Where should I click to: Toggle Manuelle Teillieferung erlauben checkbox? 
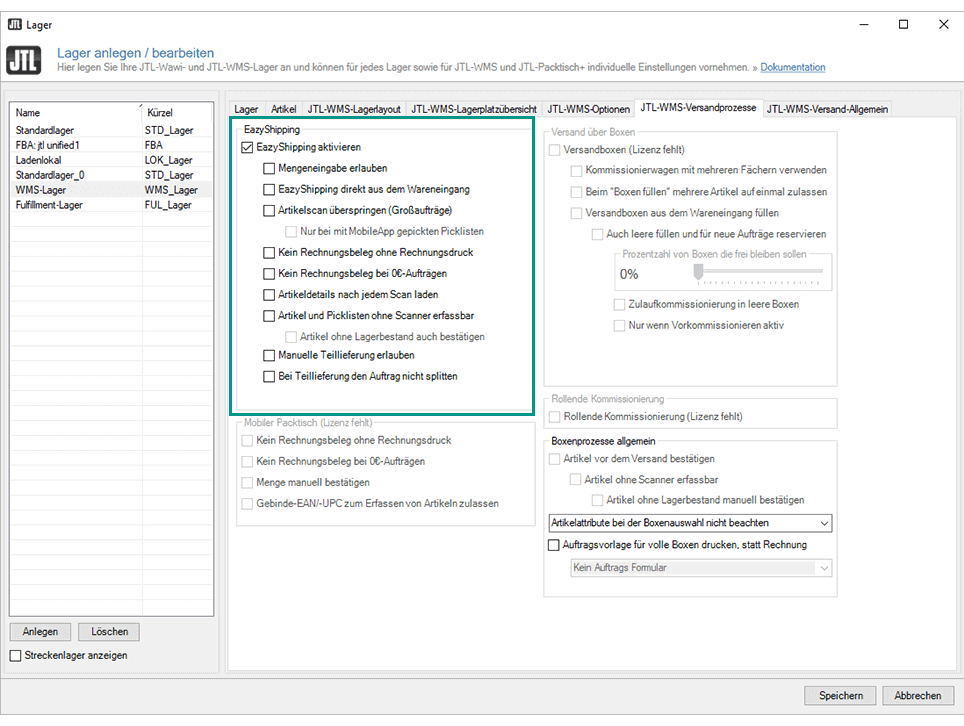pyautogui.click(x=269, y=355)
